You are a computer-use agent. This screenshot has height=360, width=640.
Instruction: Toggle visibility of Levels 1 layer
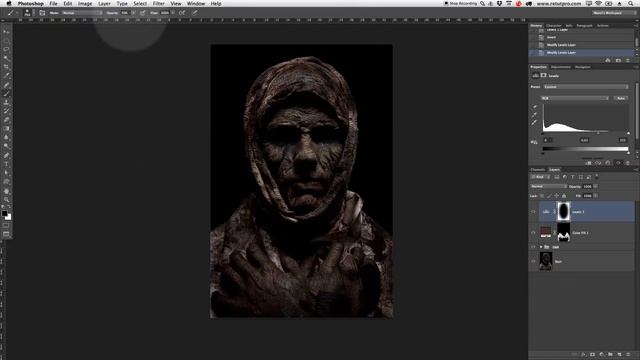coord(533,212)
